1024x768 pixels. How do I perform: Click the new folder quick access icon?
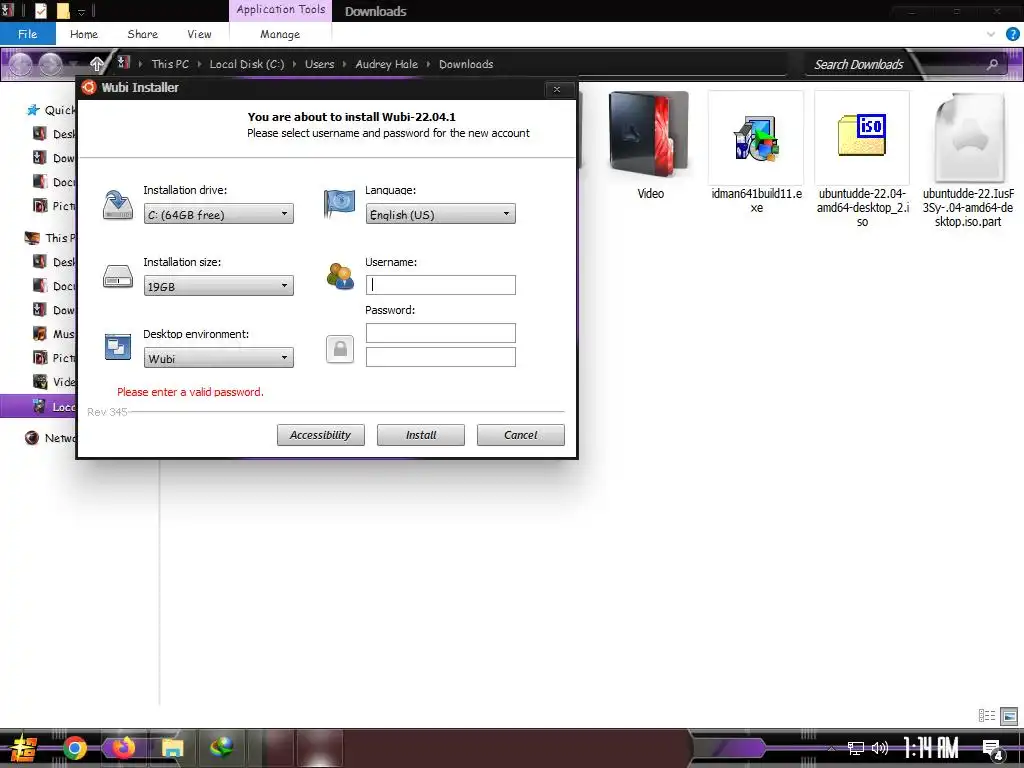click(63, 10)
